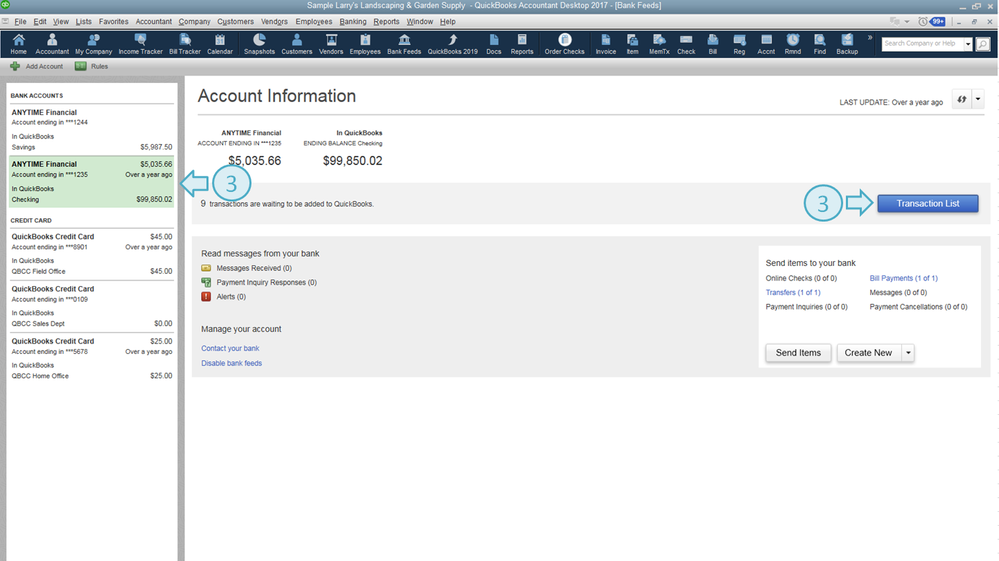Open the Rules button

point(92,66)
